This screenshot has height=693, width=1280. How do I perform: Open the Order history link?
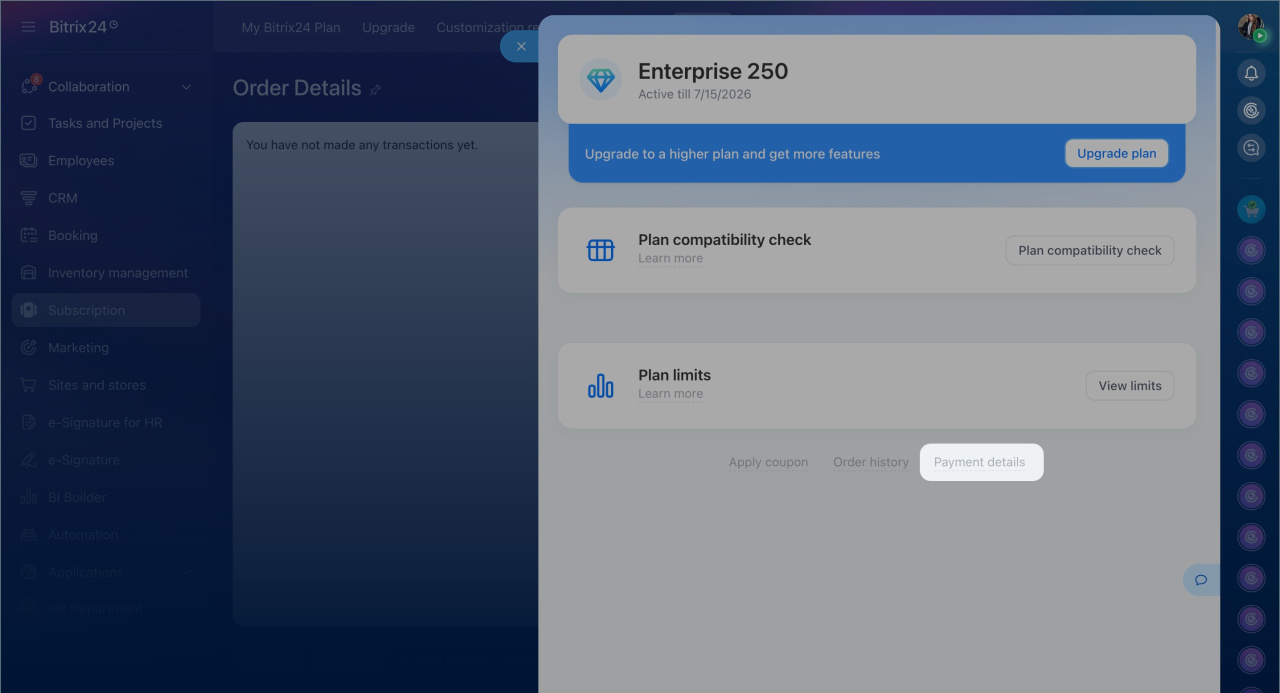[x=871, y=462]
